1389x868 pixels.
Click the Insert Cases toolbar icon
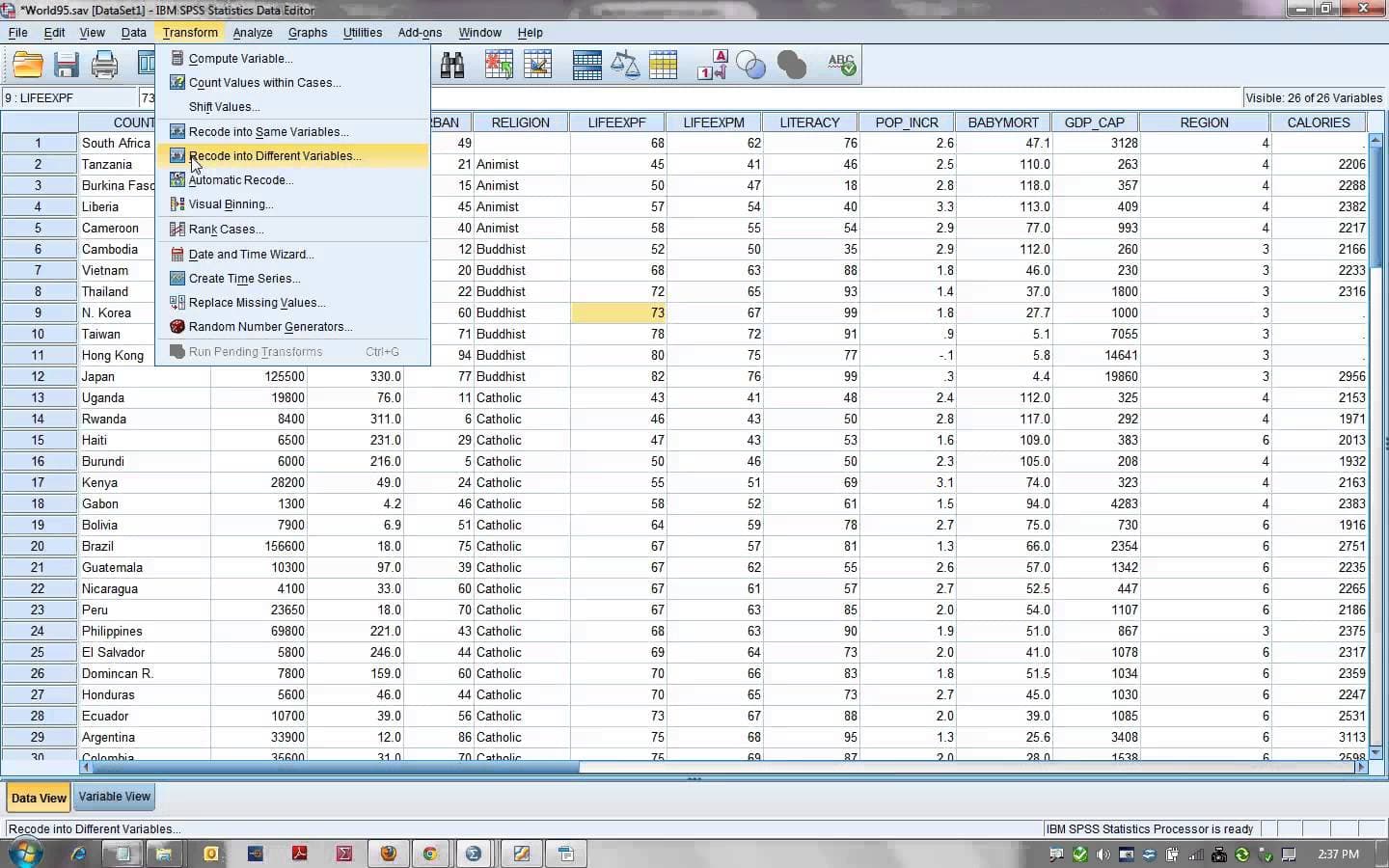point(499,65)
